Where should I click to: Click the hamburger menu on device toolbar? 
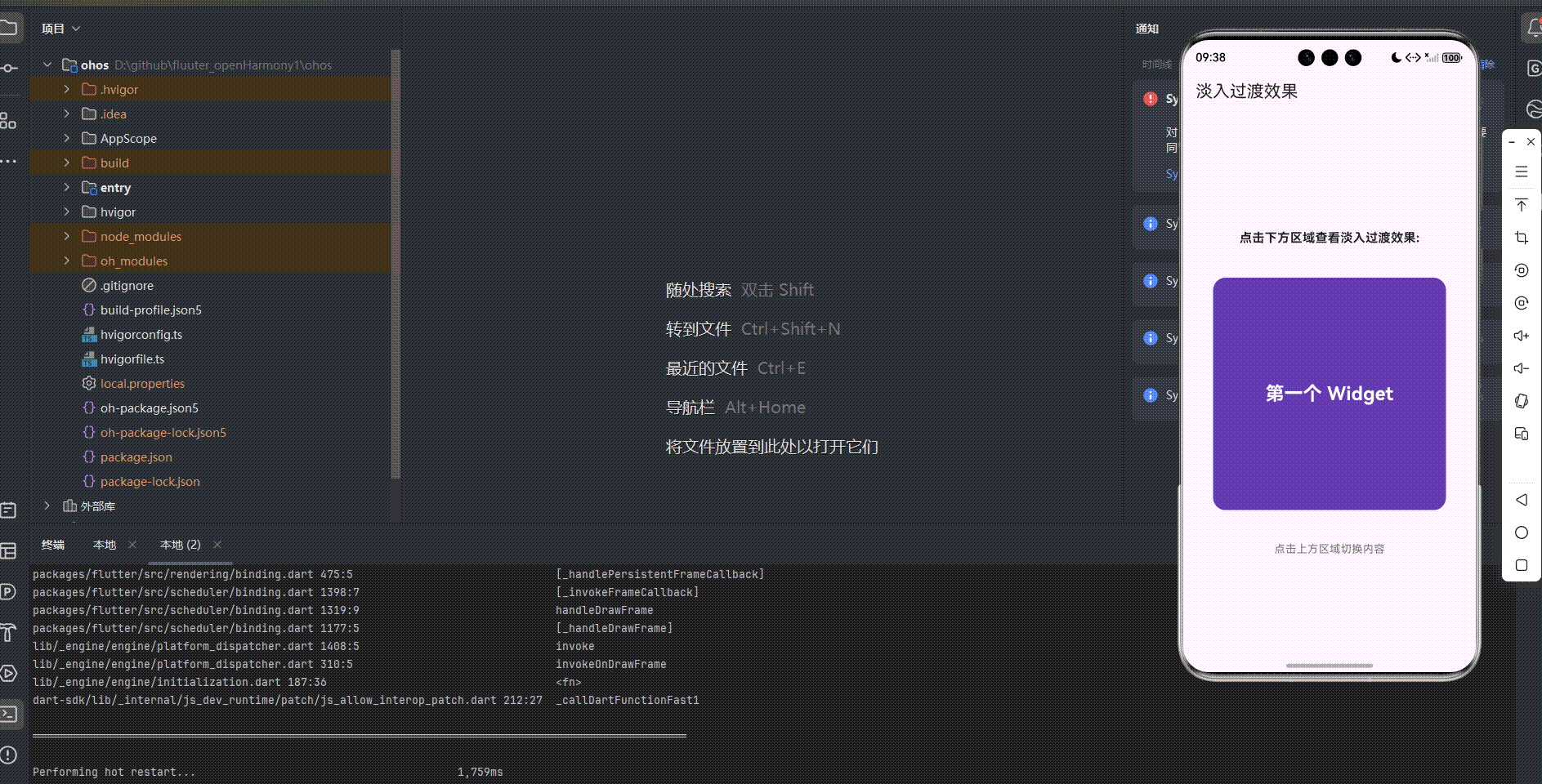click(x=1521, y=171)
